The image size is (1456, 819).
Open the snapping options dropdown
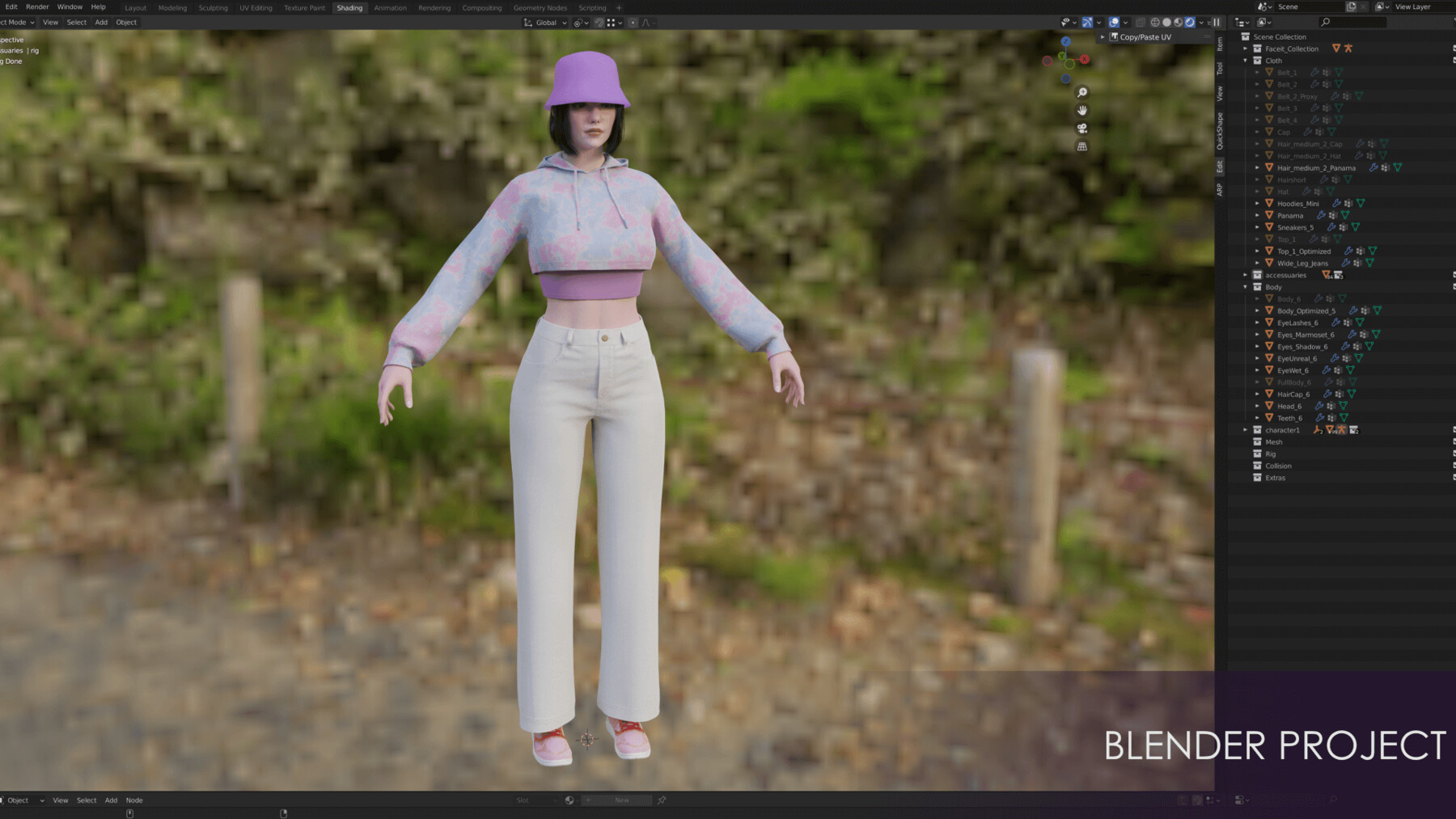[x=615, y=23]
